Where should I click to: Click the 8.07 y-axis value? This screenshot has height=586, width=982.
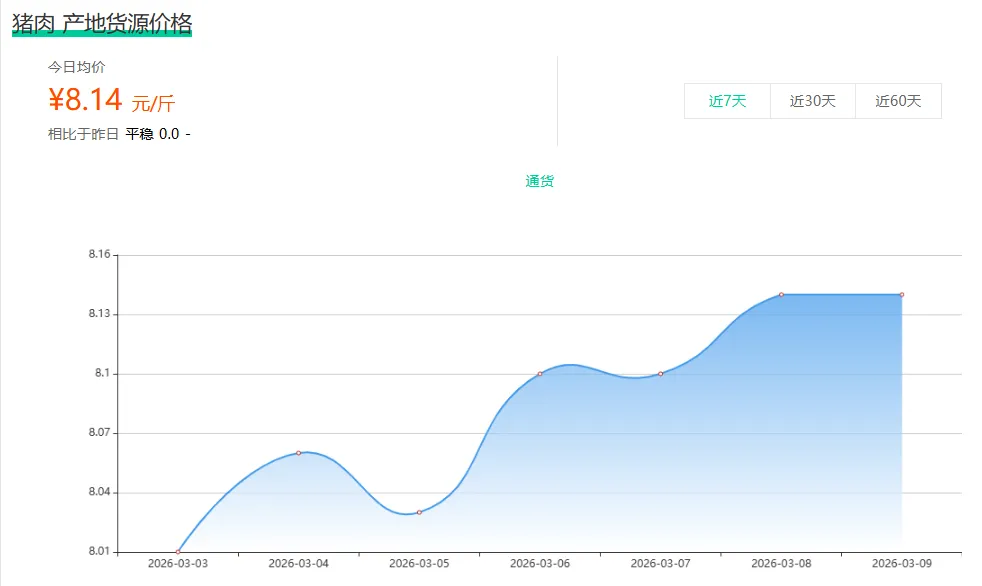(99, 433)
